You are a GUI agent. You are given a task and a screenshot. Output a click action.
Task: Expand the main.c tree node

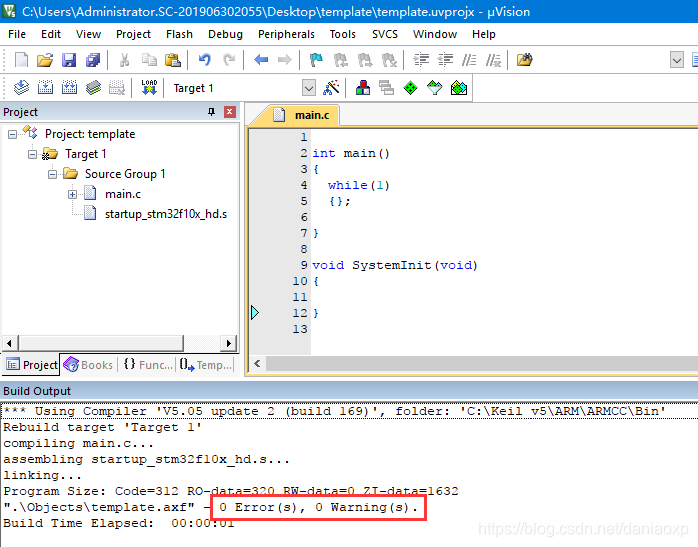pos(73,194)
